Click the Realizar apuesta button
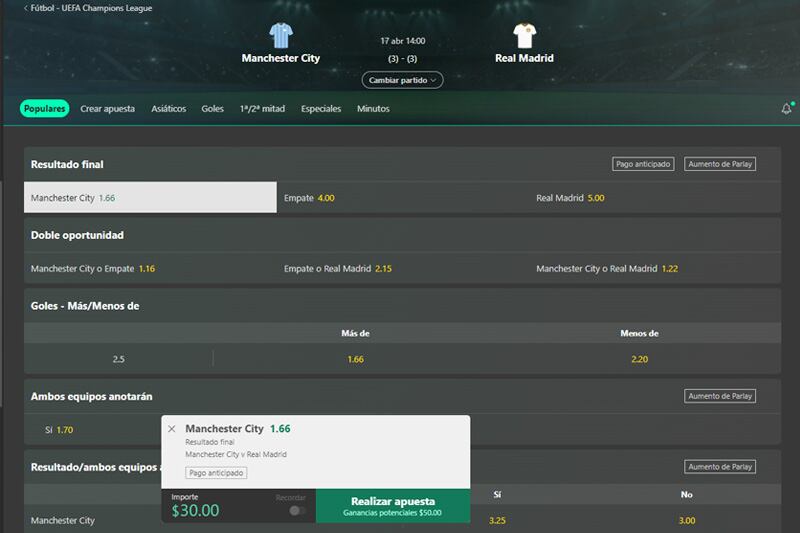Screen dimensions: 800x533 pyautogui.click(x=393, y=506)
